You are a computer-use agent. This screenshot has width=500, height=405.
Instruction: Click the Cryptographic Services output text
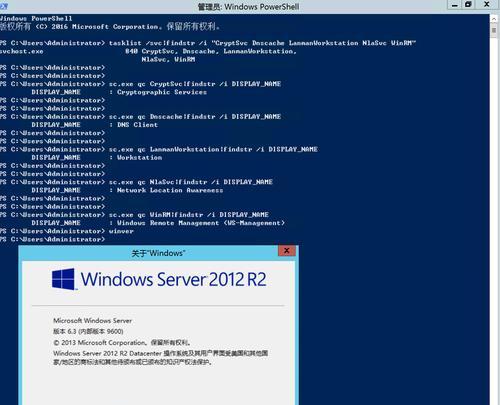(x=162, y=92)
